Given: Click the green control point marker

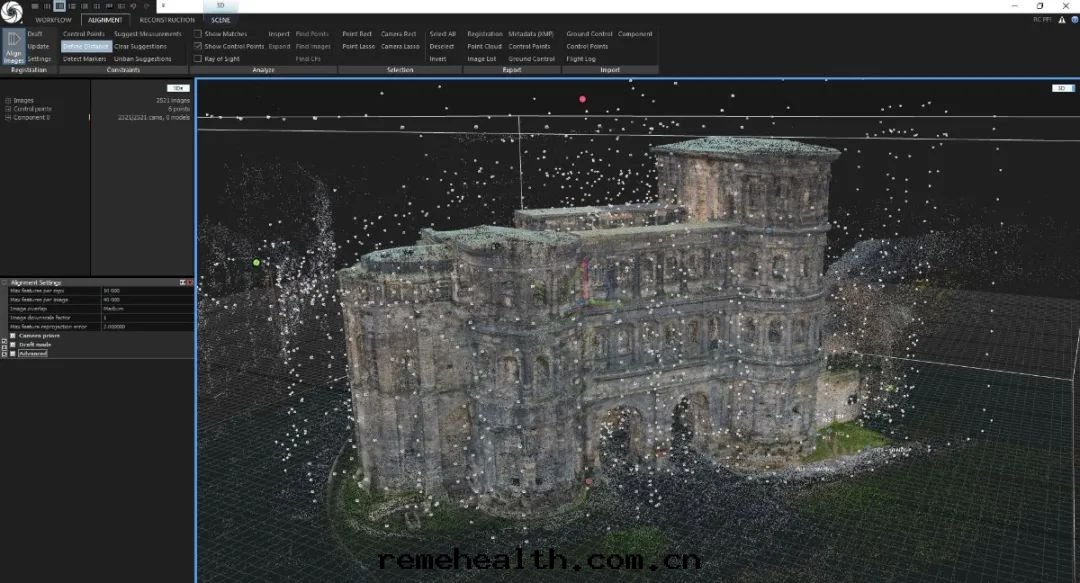Looking at the screenshot, I should [x=257, y=263].
